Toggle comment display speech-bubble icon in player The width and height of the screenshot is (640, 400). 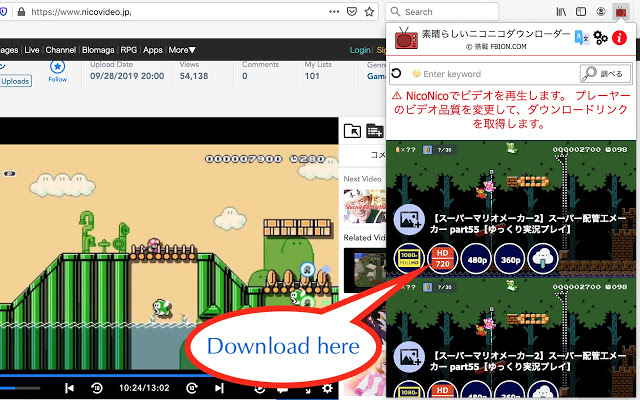[282, 390]
